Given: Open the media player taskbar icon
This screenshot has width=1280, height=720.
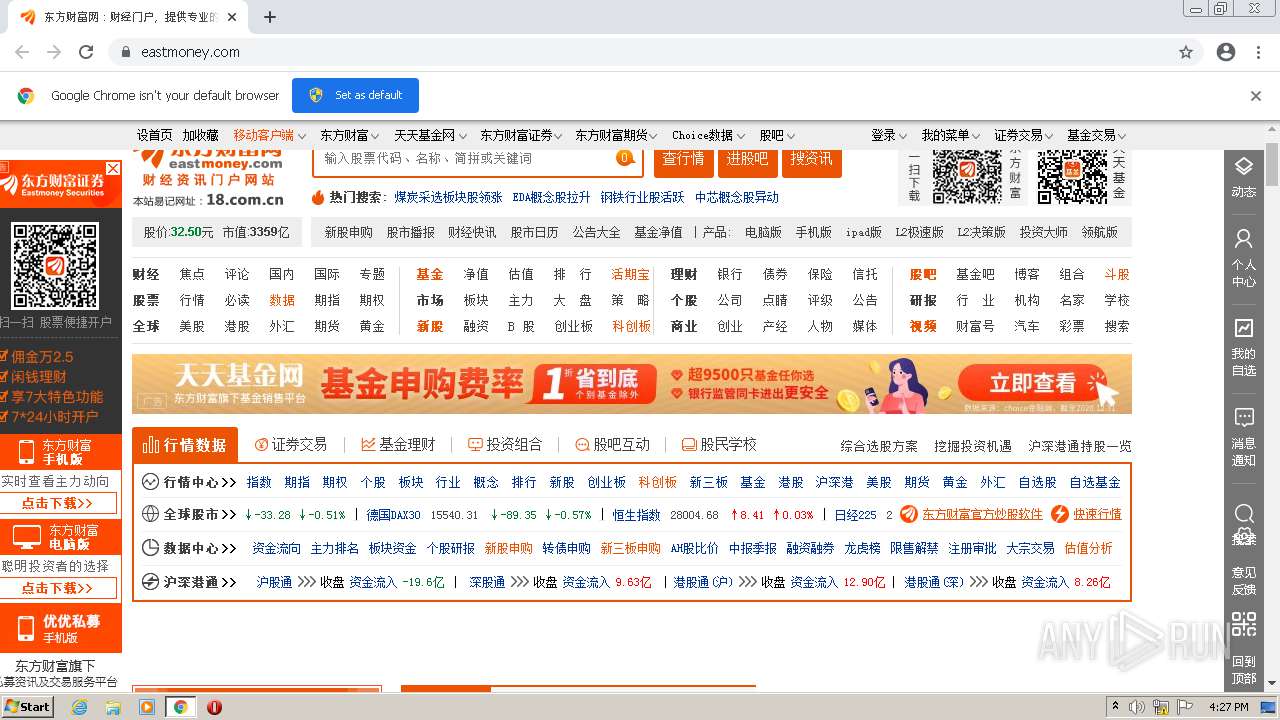Looking at the screenshot, I should pos(147,707).
